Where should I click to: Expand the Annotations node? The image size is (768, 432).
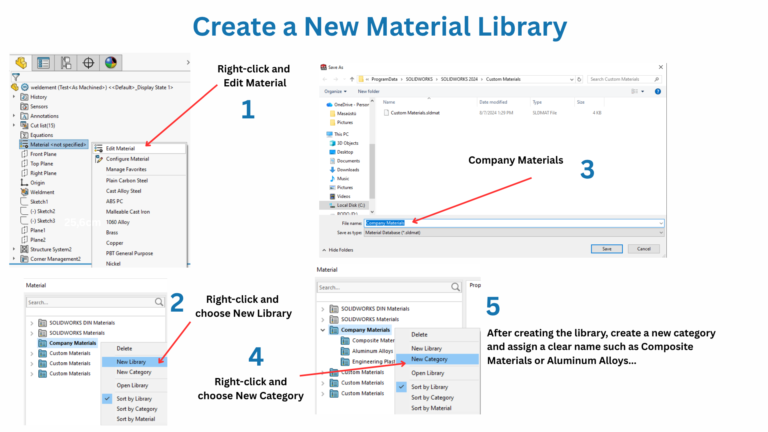coord(14,116)
